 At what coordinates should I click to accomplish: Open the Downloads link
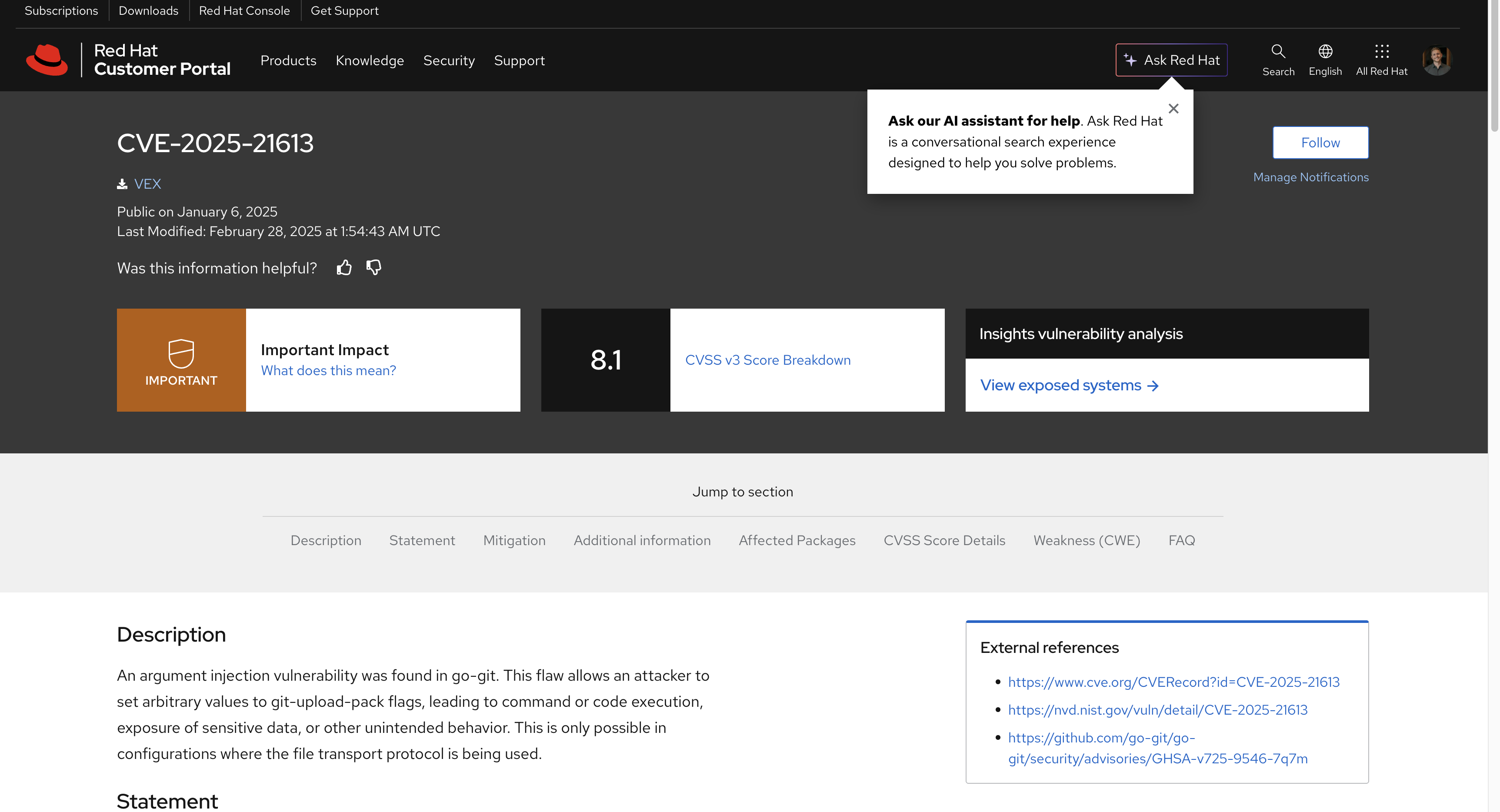point(149,10)
